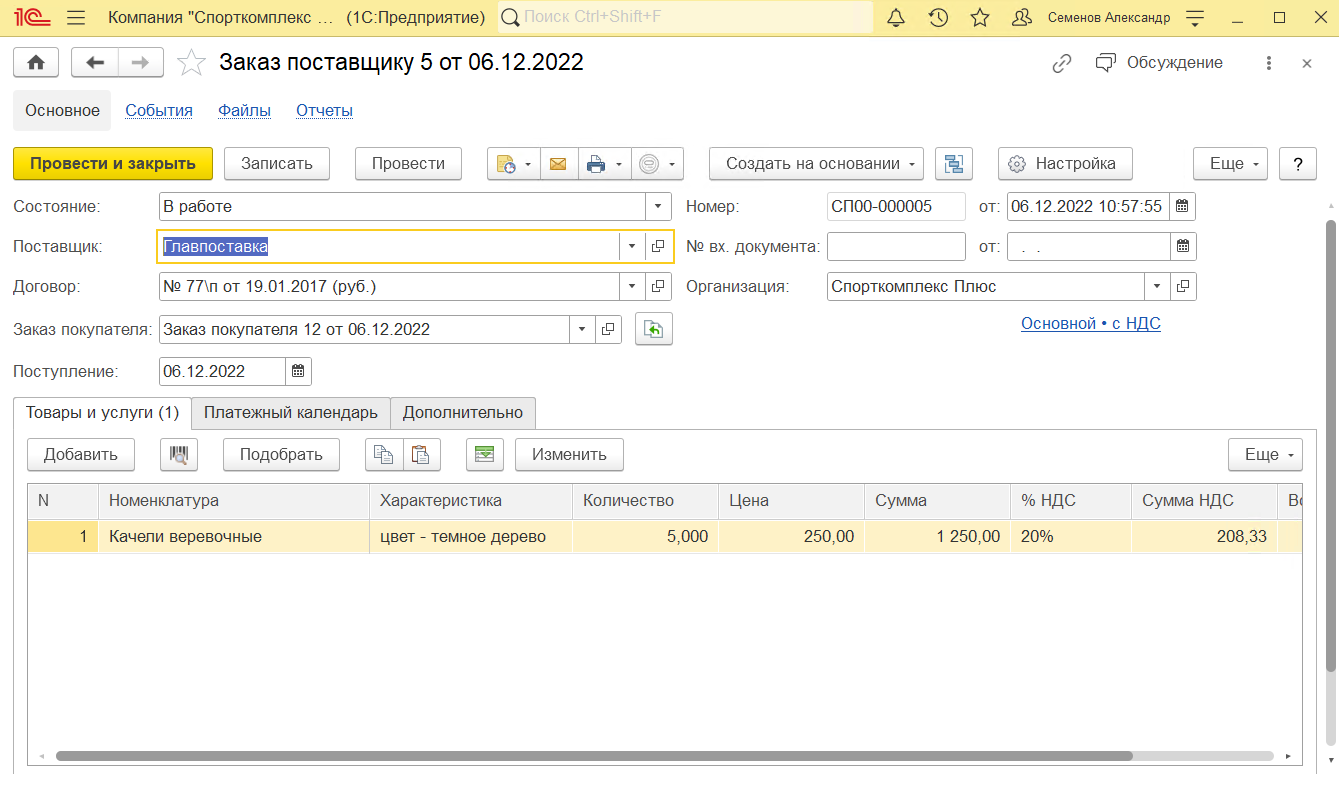
Task: Copy link to this document
Action: tap(1062, 63)
